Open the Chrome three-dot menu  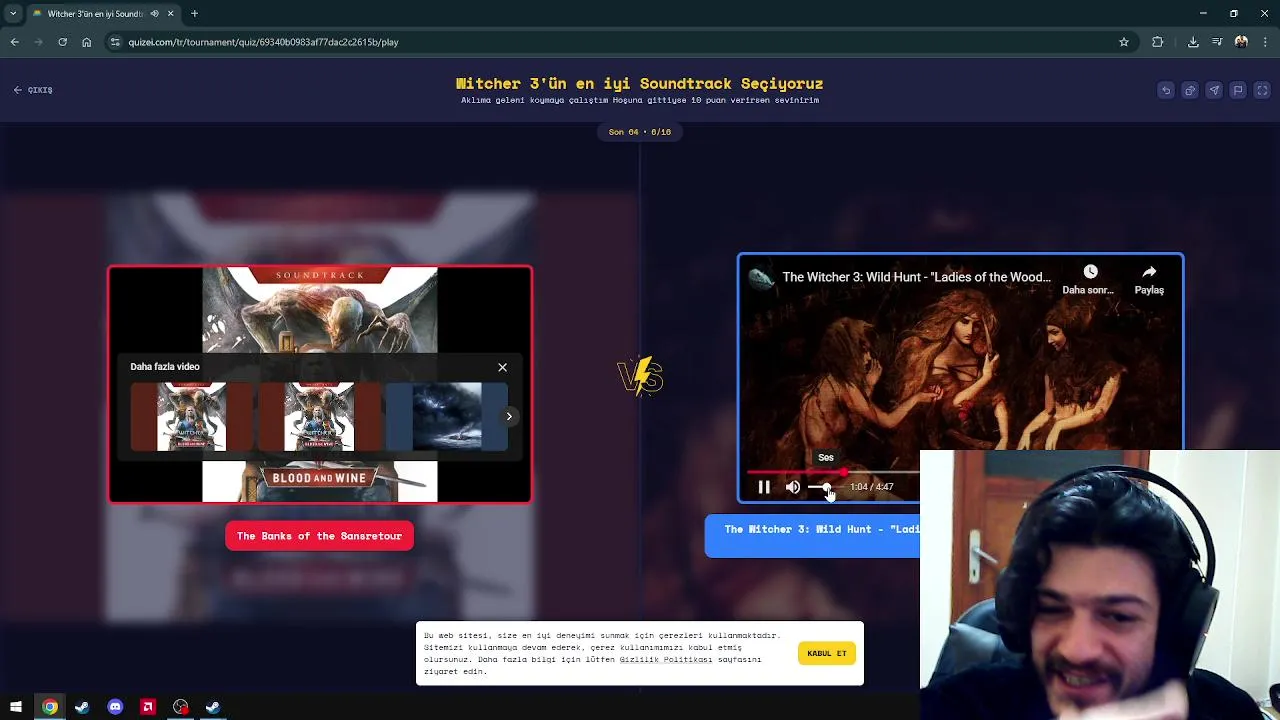pos(1265,42)
